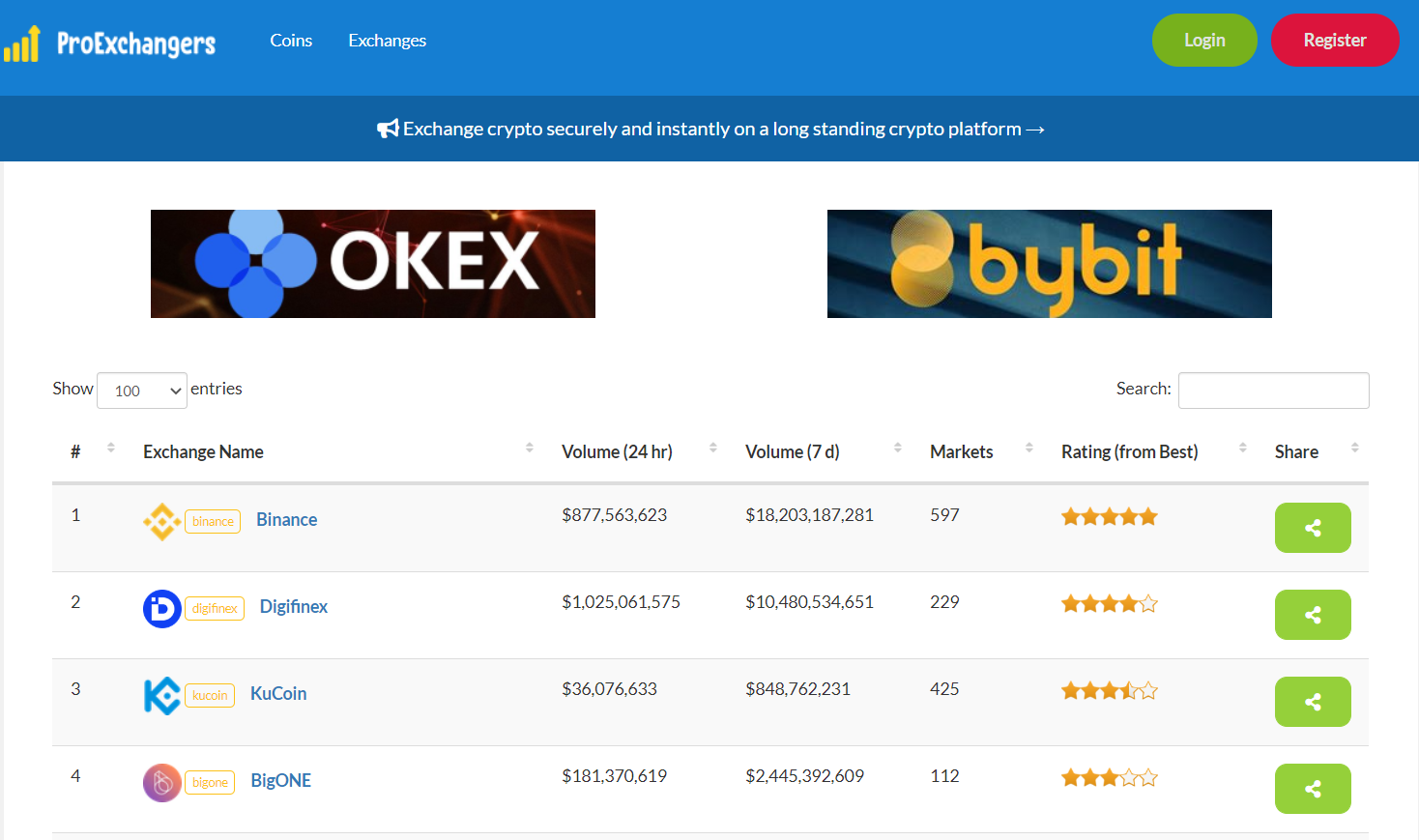The width and height of the screenshot is (1419, 840).
Task: Click the Volume (7 d) header text
Action: pyautogui.click(x=793, y=451)
